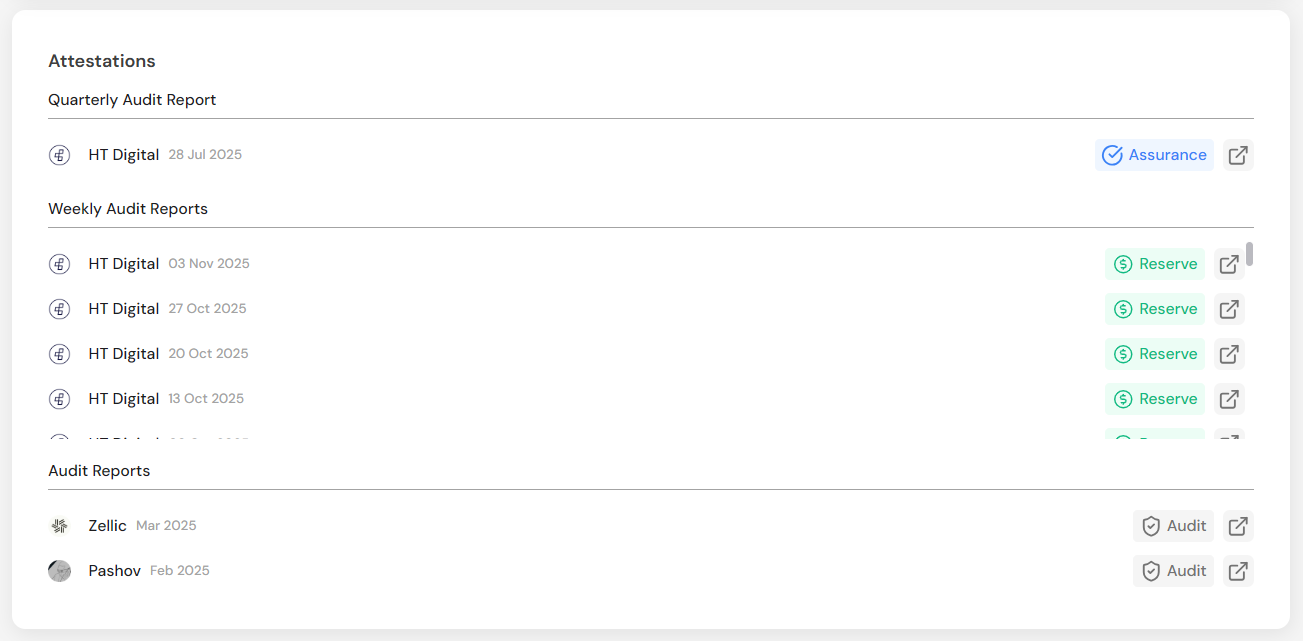Open Pashov audit report external link
The image size is (1303, 641).
pyautogui.click(x=1238, y=571)
